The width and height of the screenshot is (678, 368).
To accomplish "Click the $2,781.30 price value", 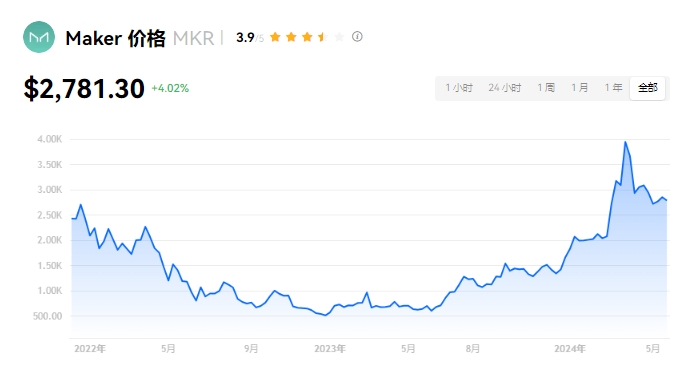I will 84,89.
